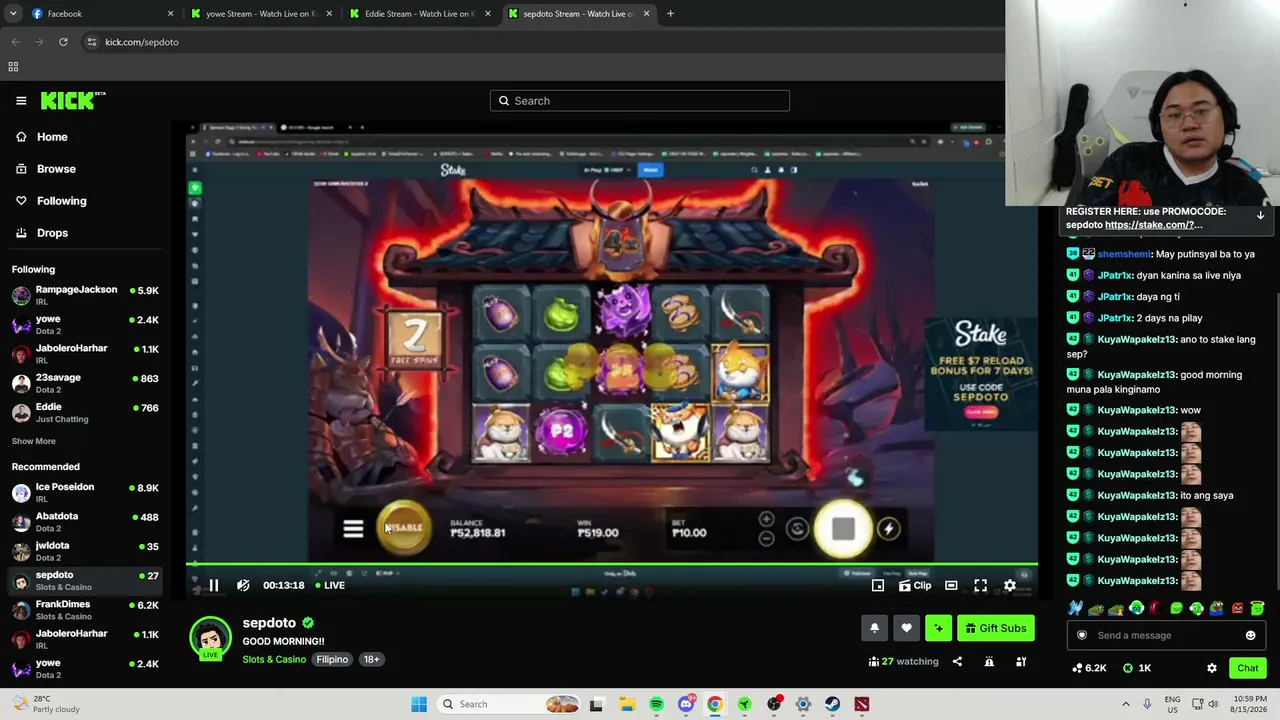
Task: Open the Kick sidebar hamburger menu
Action: [x=21, y=100]
